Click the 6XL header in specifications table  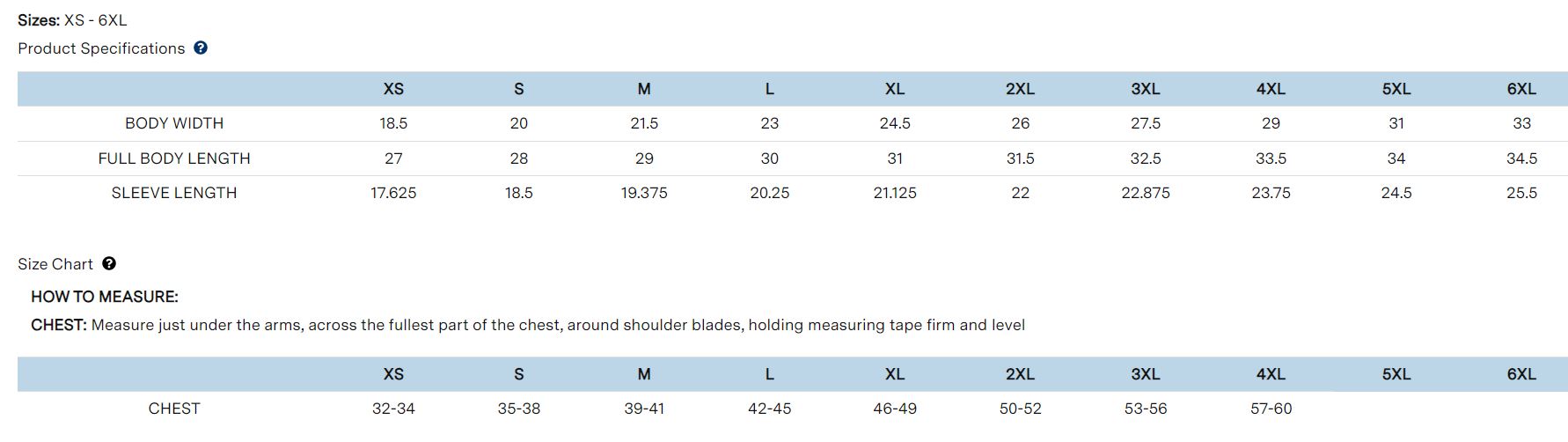1521,89
